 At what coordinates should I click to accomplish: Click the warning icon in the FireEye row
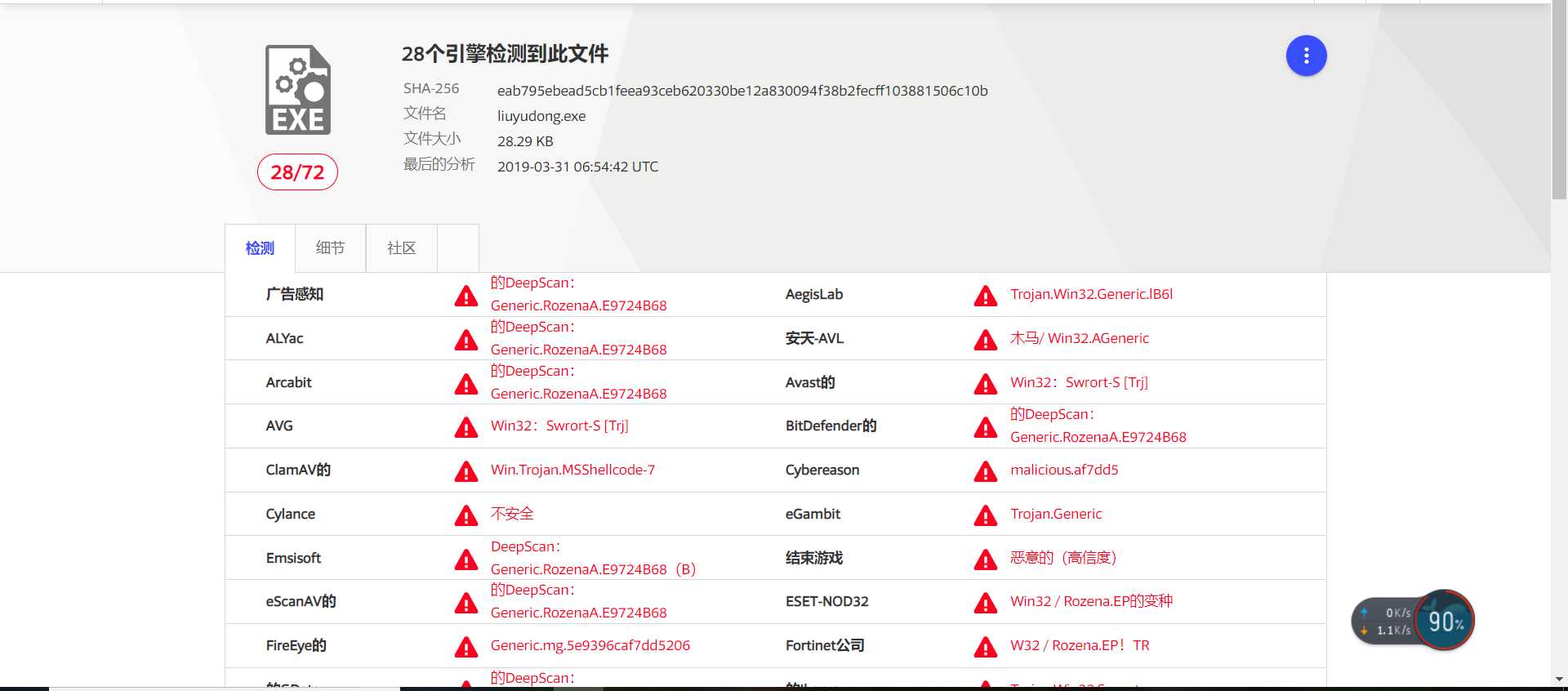coord(466,647)
